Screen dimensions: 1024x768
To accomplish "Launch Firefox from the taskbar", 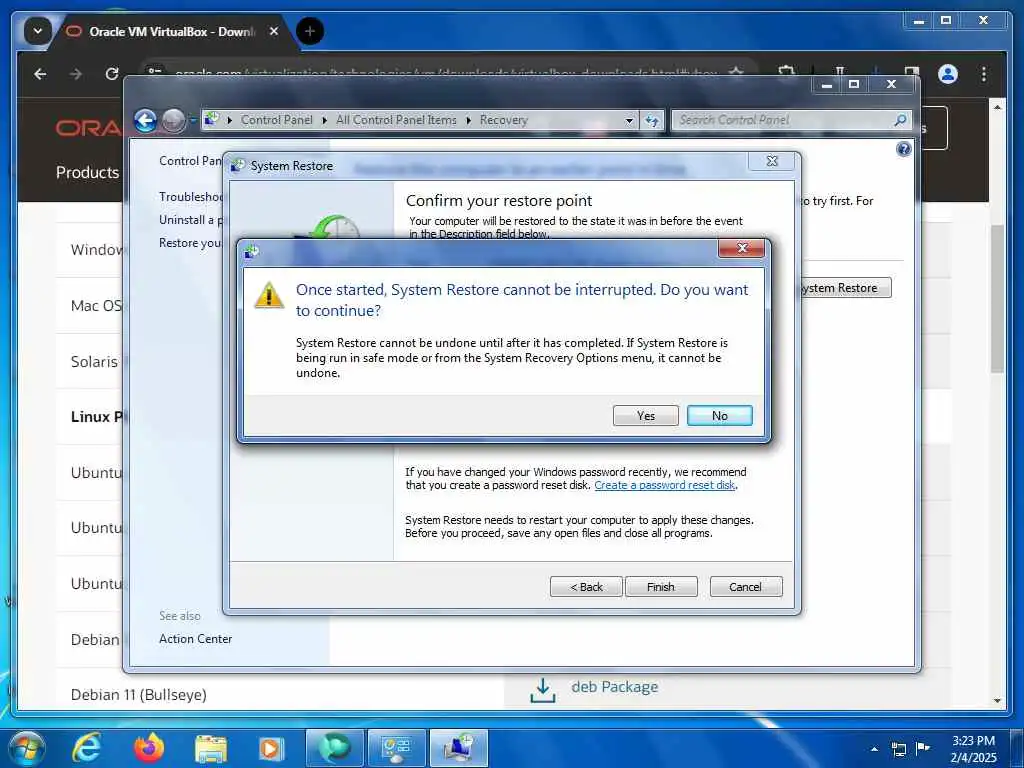I will (149, 748).
